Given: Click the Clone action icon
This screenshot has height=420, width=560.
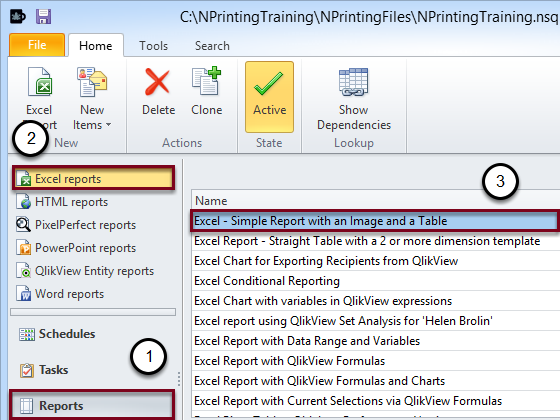Looking at the screenshot, I should 206,81.
